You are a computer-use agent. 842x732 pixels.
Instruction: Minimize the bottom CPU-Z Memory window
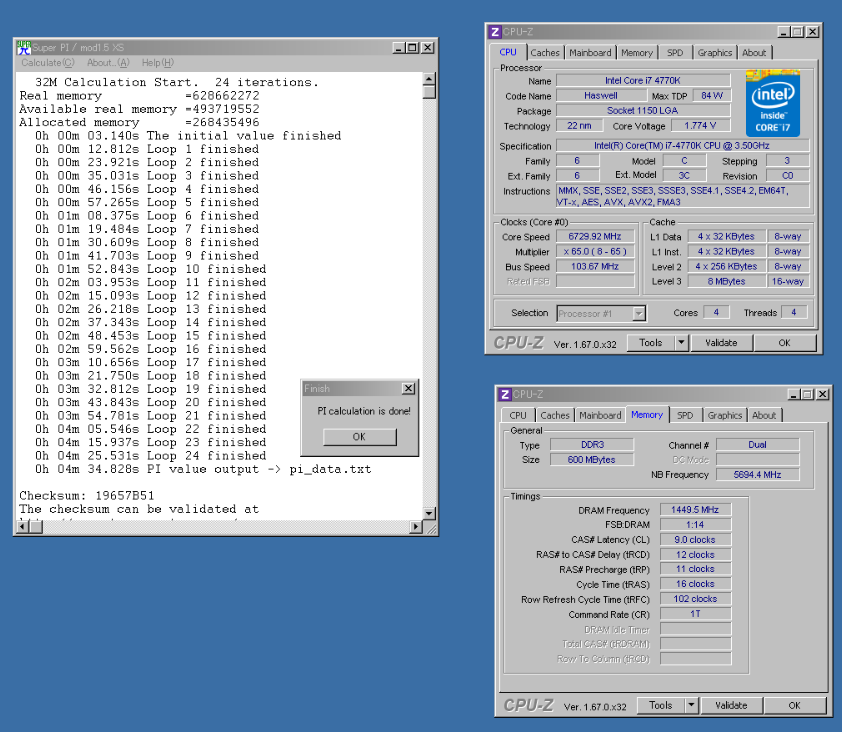[x=794, y=394]
